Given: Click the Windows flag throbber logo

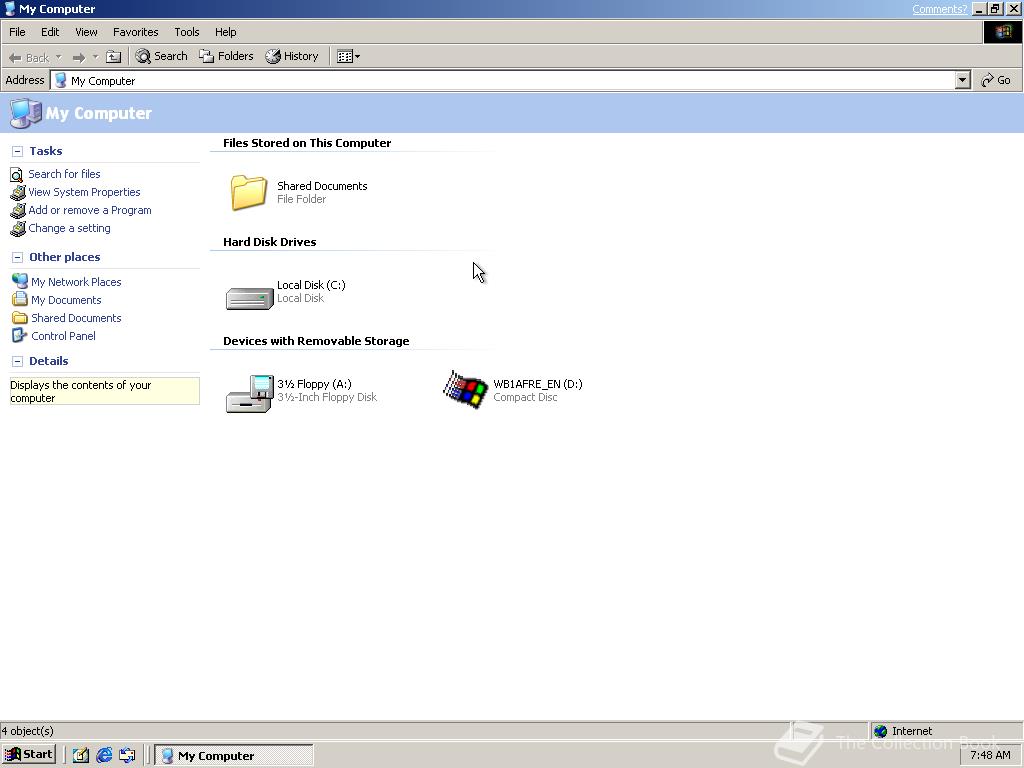Looking at the screenshot, I should [x=1003, y=32].
